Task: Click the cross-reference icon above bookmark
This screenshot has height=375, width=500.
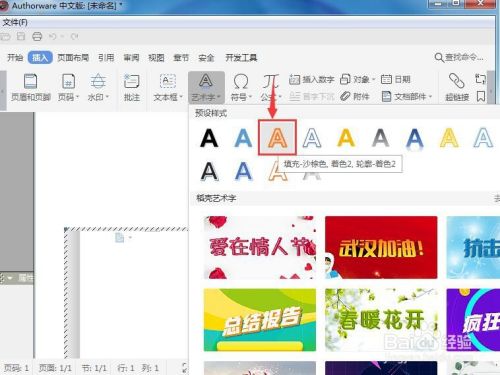Action: point(480,79)
